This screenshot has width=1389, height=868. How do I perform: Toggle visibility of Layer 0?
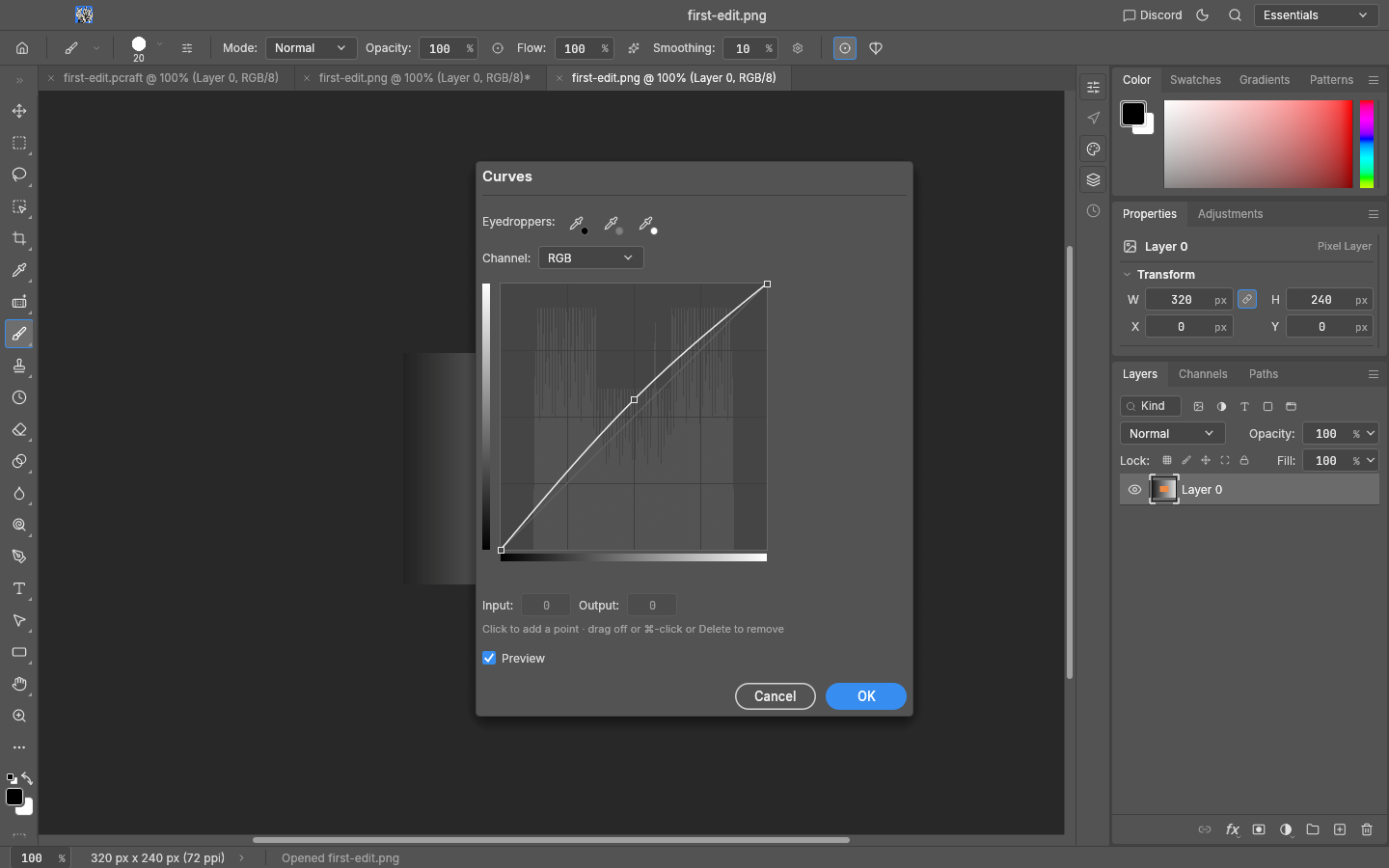click(1134, 490)
